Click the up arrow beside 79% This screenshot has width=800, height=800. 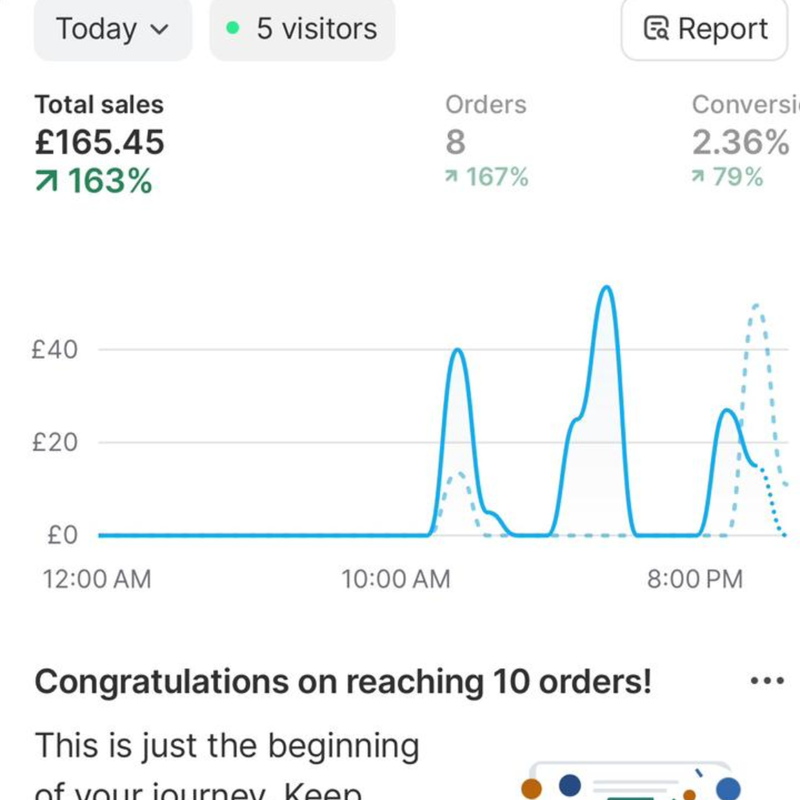coord(699,178)
